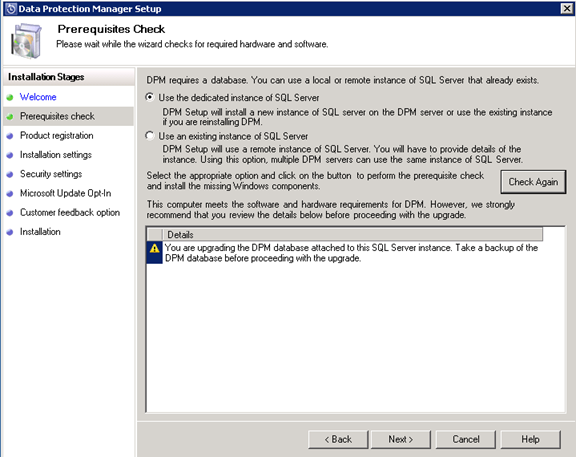This screenshot has width=576, height=457.
Task: Select Use the dedicated instance of SQL Server
Action: [150, 97]
